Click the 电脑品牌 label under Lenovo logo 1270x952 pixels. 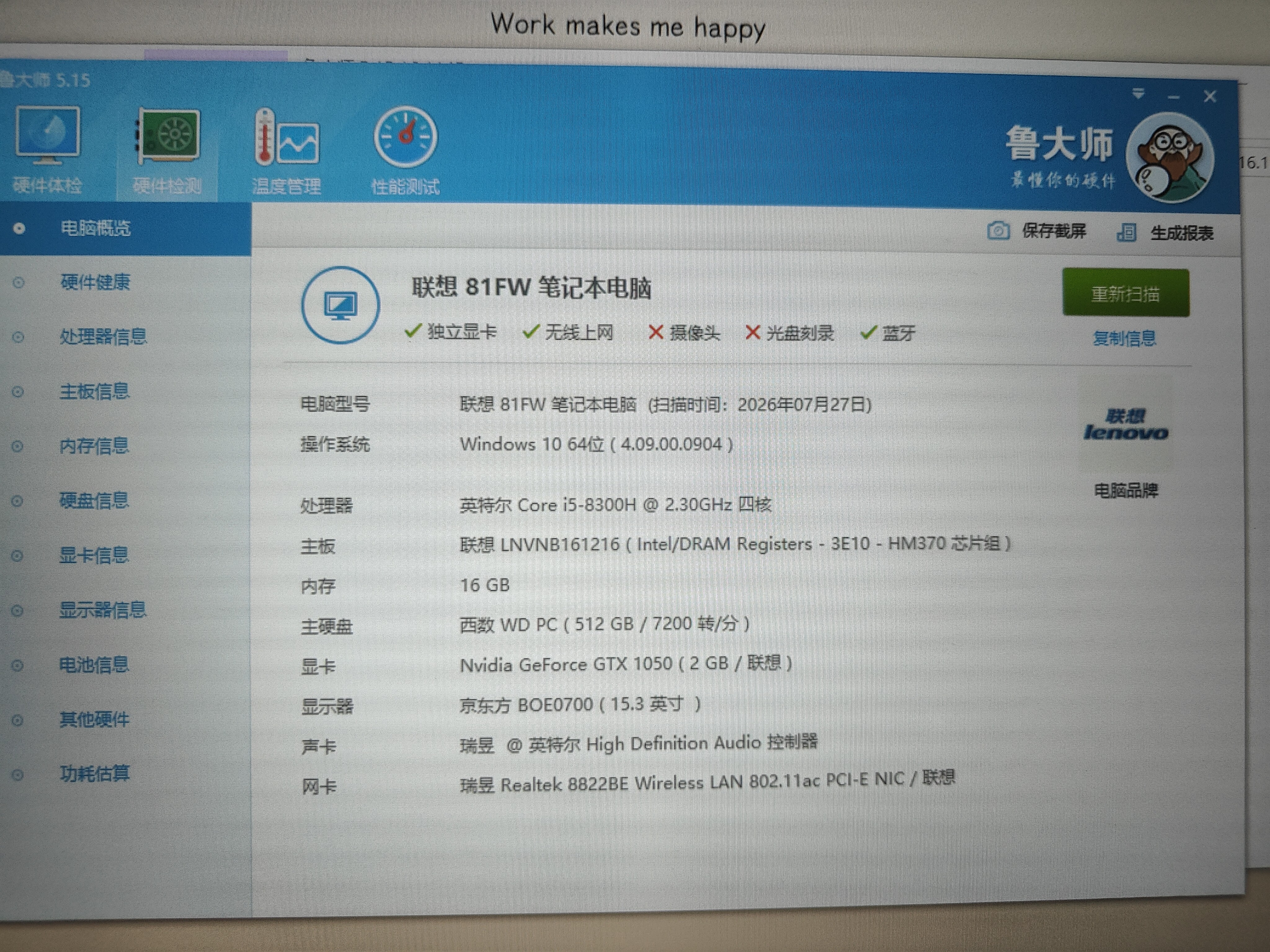coord(1126,491)
